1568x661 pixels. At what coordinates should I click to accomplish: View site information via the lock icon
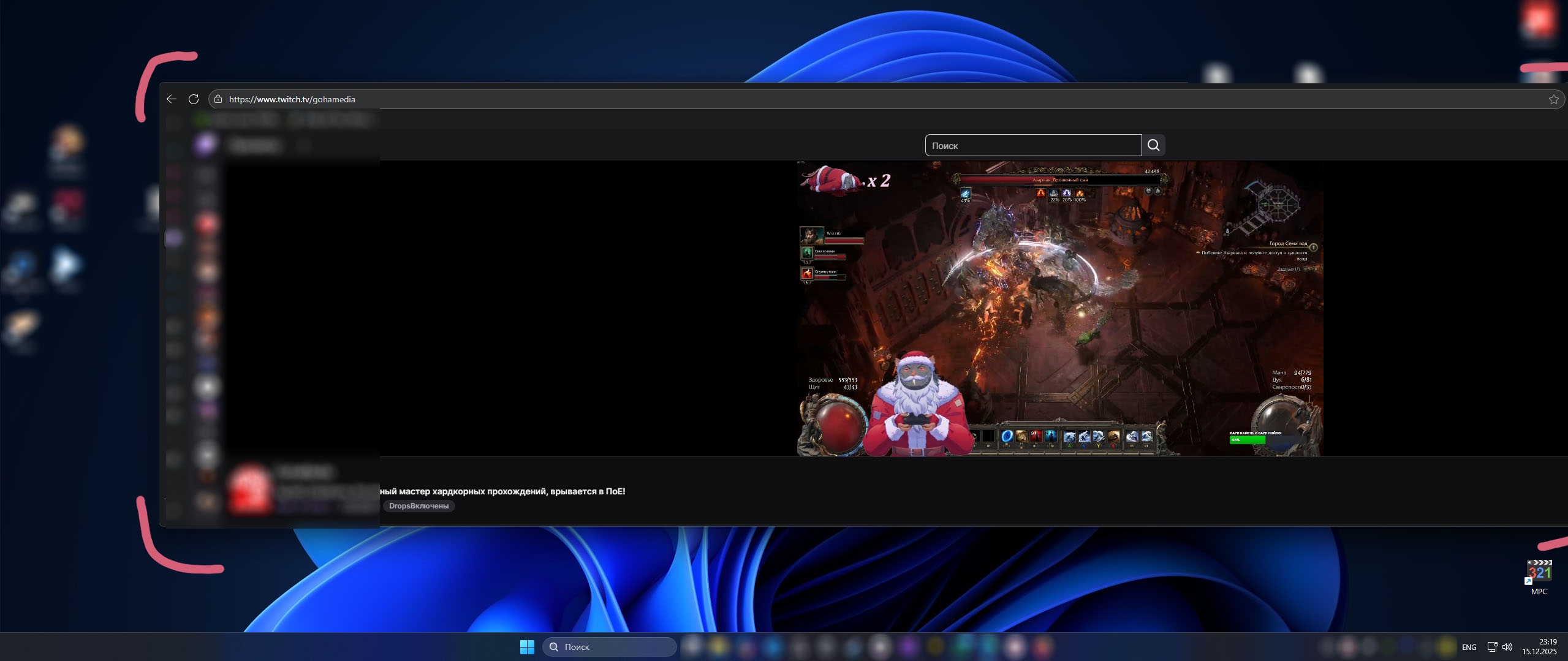(x=218, y=99)
